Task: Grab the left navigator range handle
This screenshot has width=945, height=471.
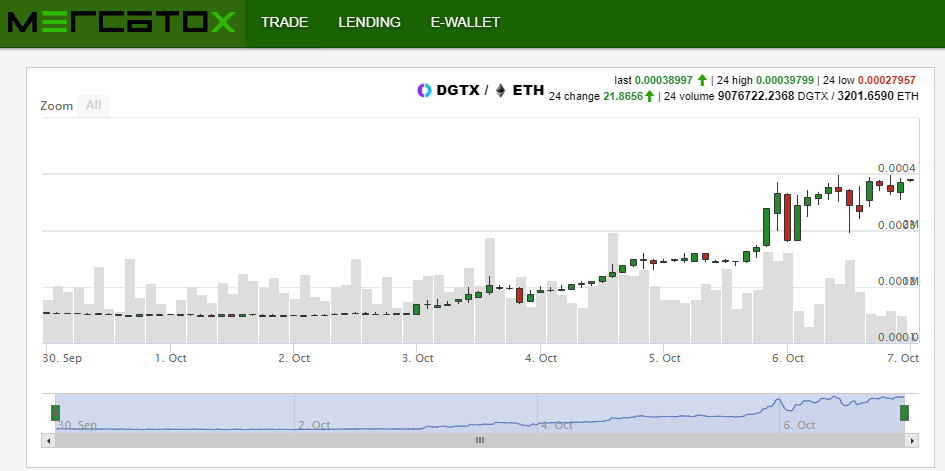Action: click(x=56, y=413)
